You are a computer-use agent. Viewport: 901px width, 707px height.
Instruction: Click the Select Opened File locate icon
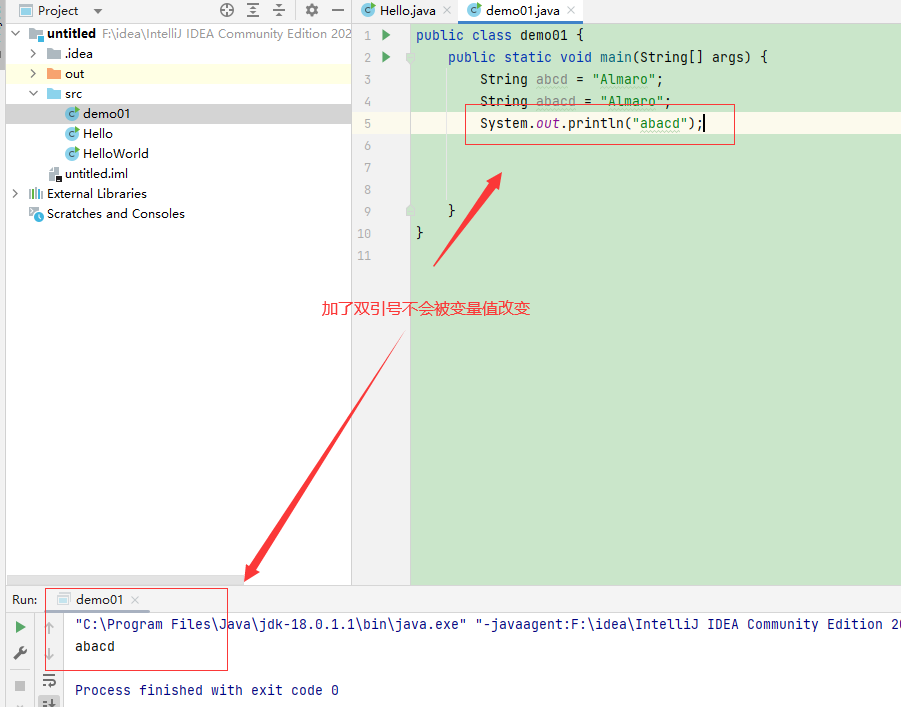(227, 10)
